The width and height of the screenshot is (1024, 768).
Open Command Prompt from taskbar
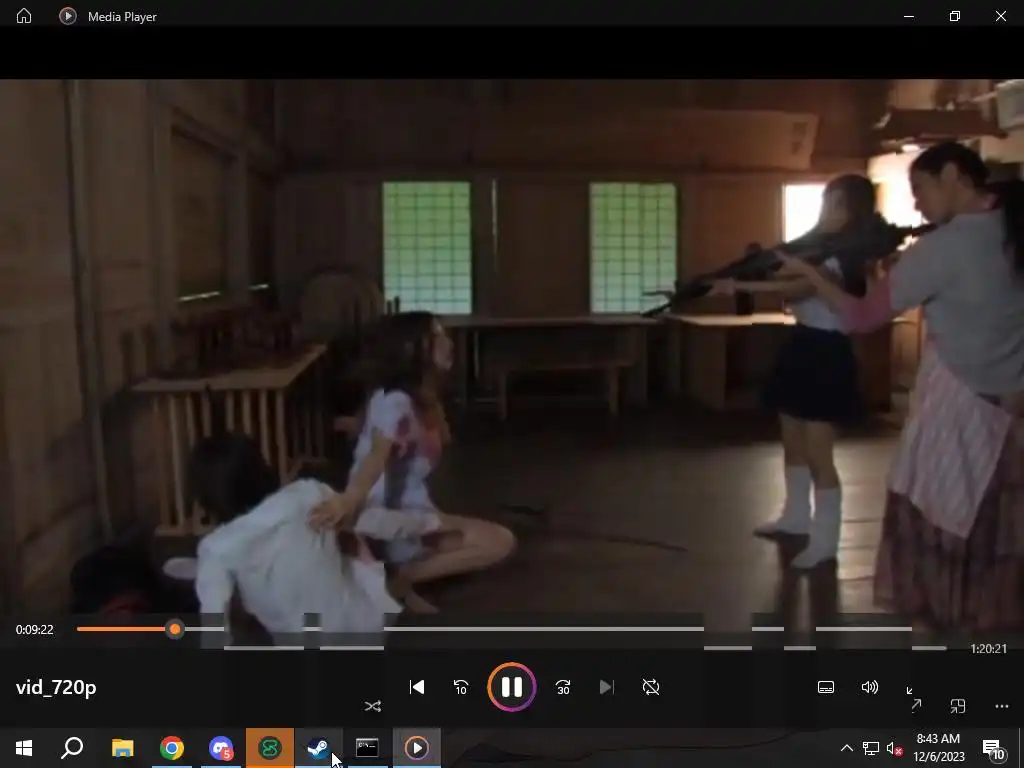click(367, 748)
